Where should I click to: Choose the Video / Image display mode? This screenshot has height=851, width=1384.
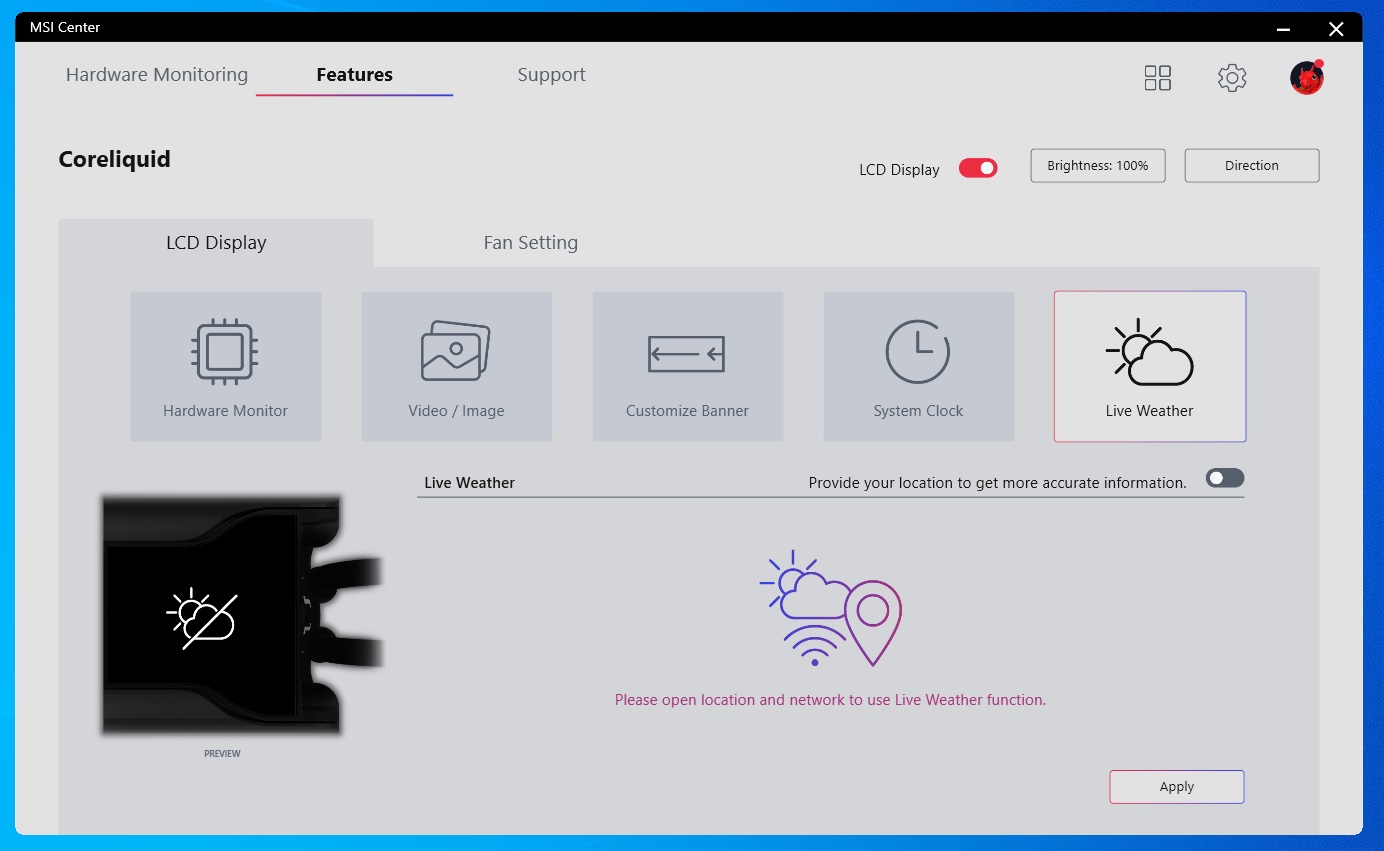click(456, 366)
